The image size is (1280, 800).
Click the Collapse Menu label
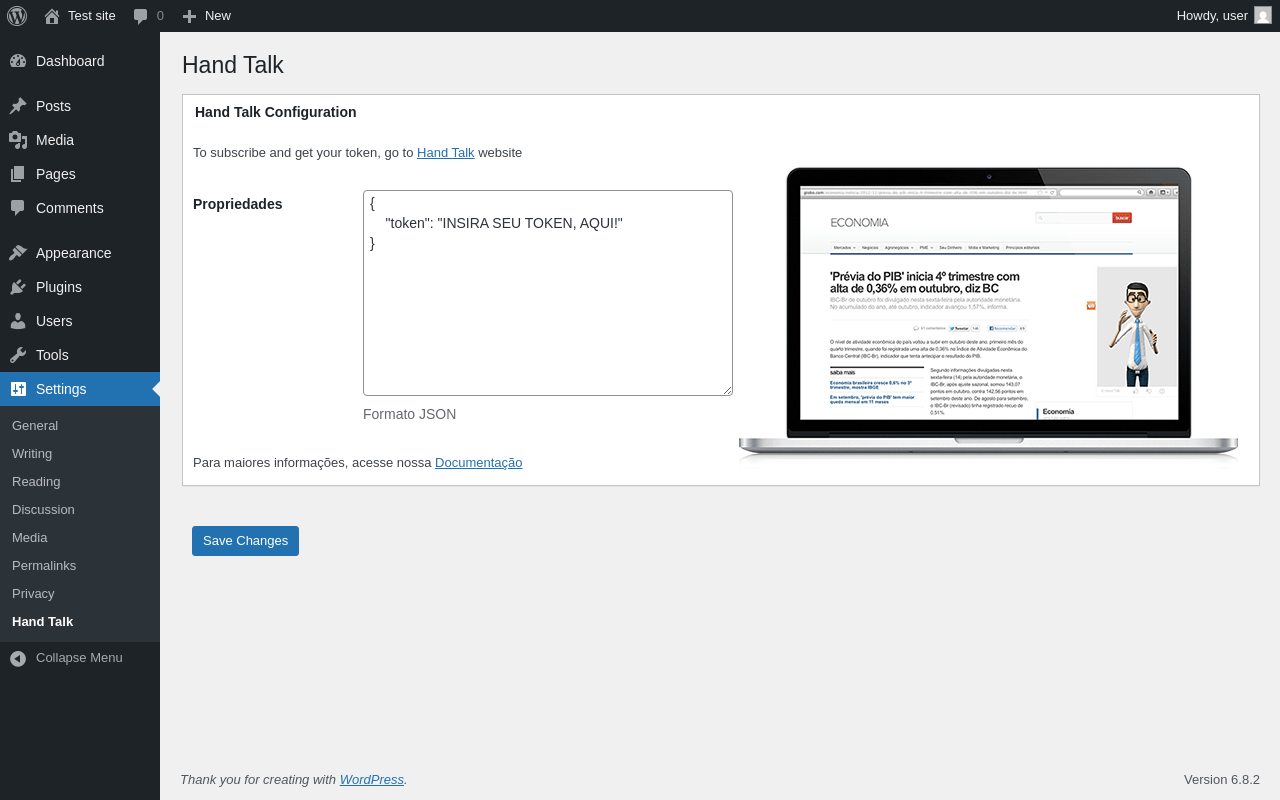tap(79, 657)
